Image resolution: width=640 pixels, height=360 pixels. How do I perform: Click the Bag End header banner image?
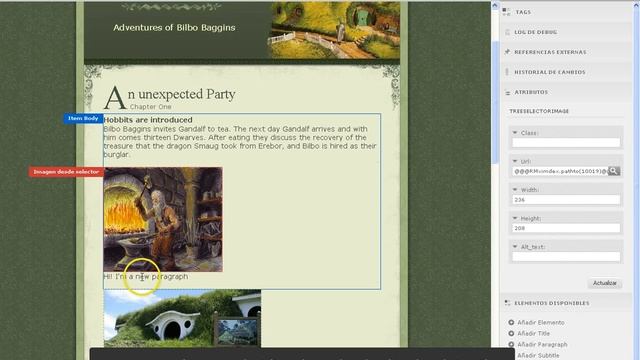[333, 30]
